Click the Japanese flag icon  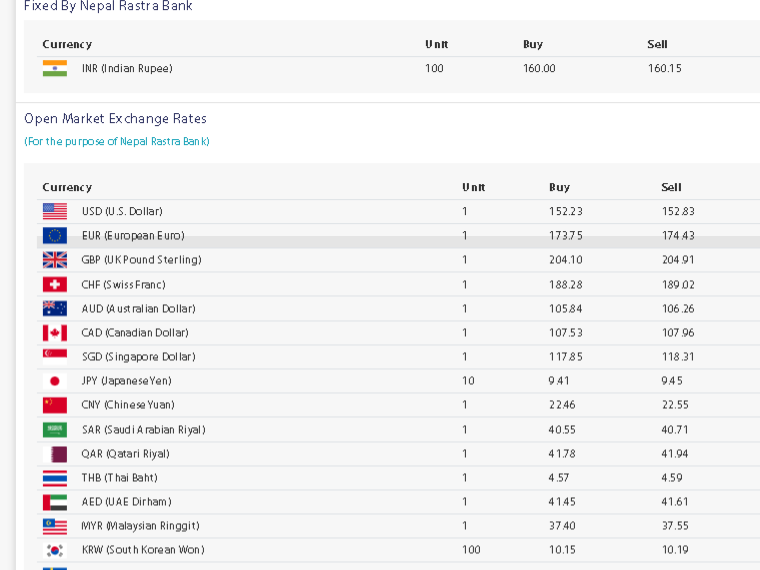point(55,381)
